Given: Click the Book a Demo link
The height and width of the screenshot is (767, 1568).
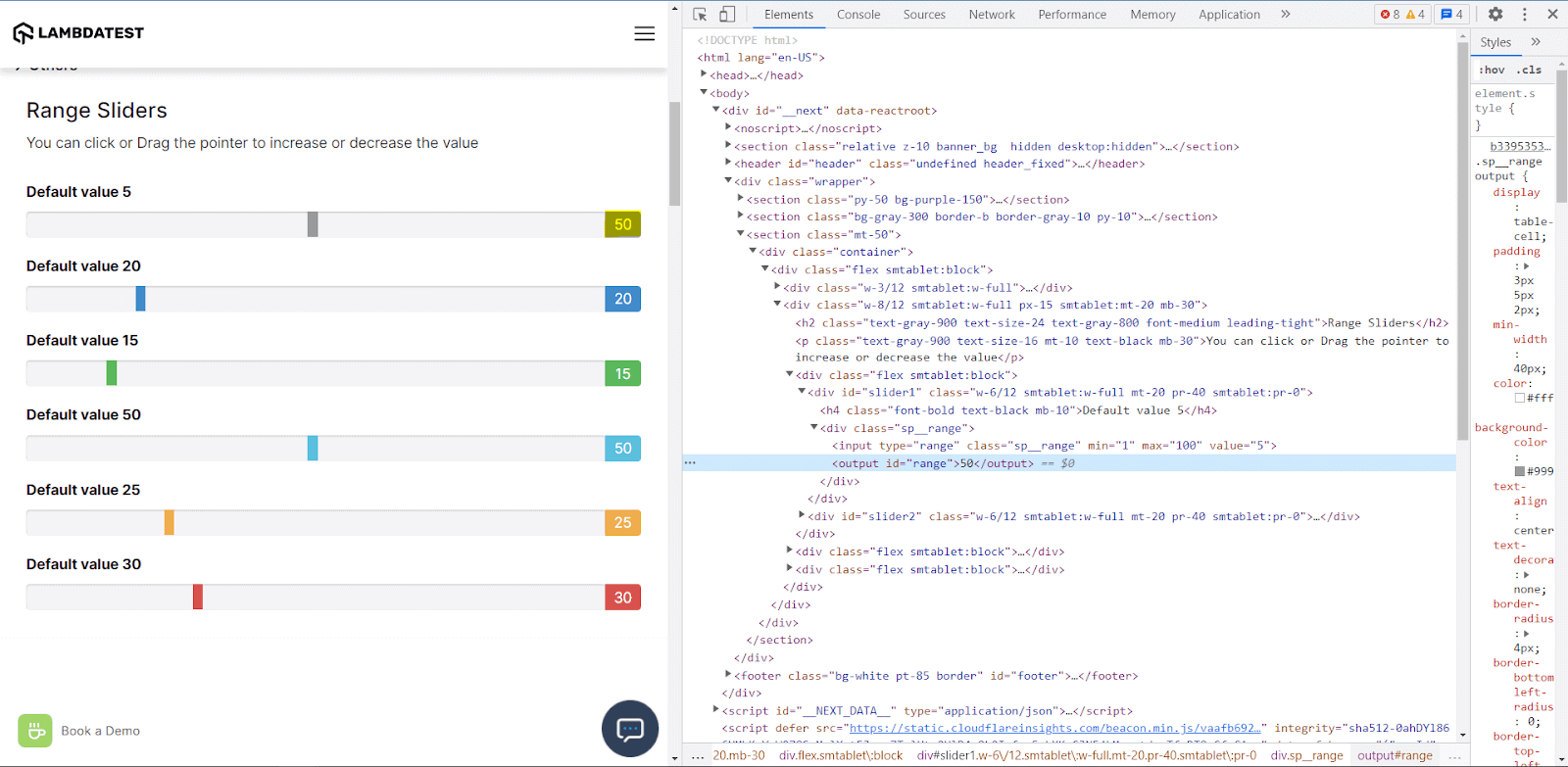Looking at the screenshot, I should click(x=100, y=731).
